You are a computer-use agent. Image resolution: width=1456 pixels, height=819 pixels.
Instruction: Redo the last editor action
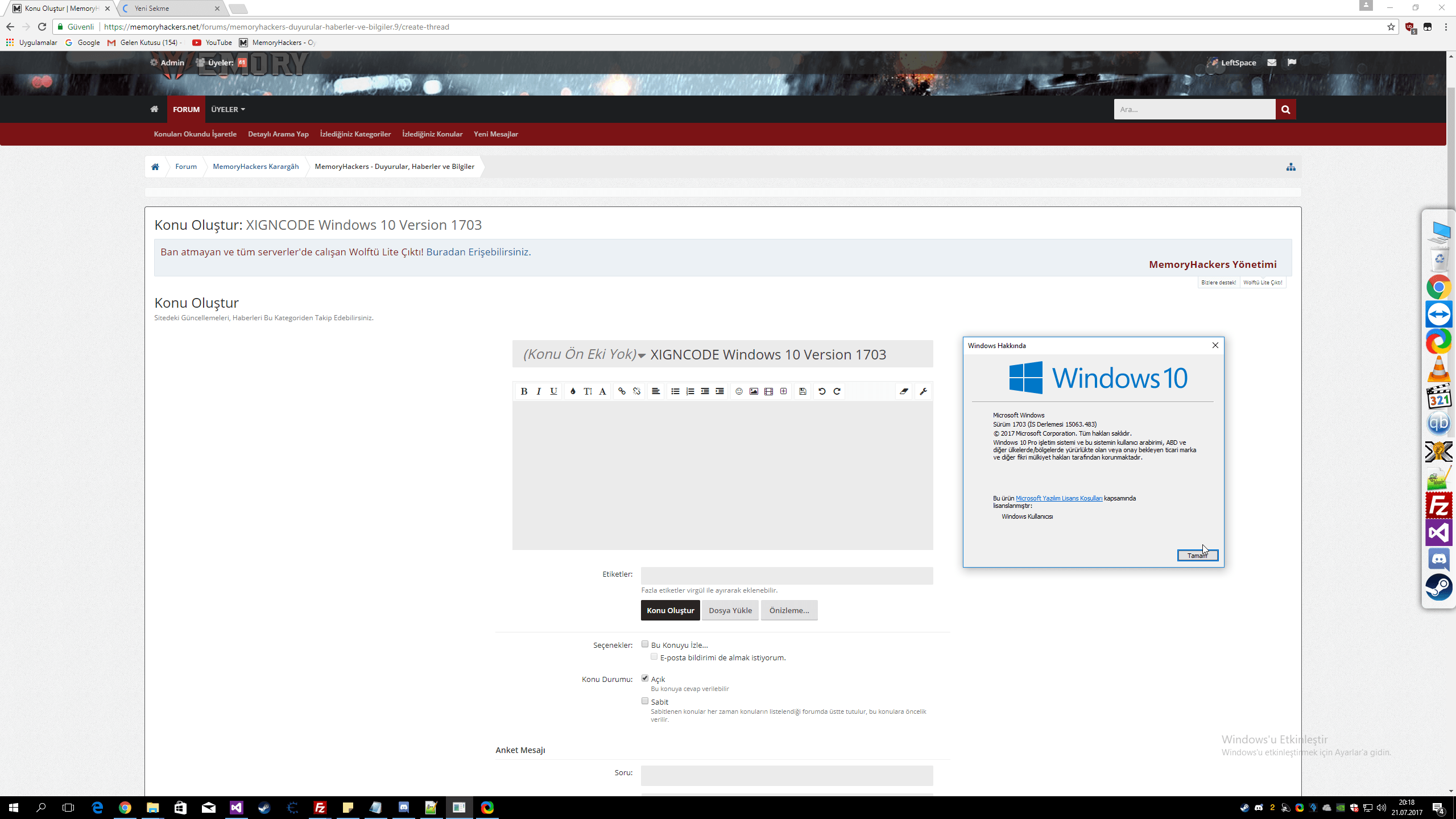(837, 391)
